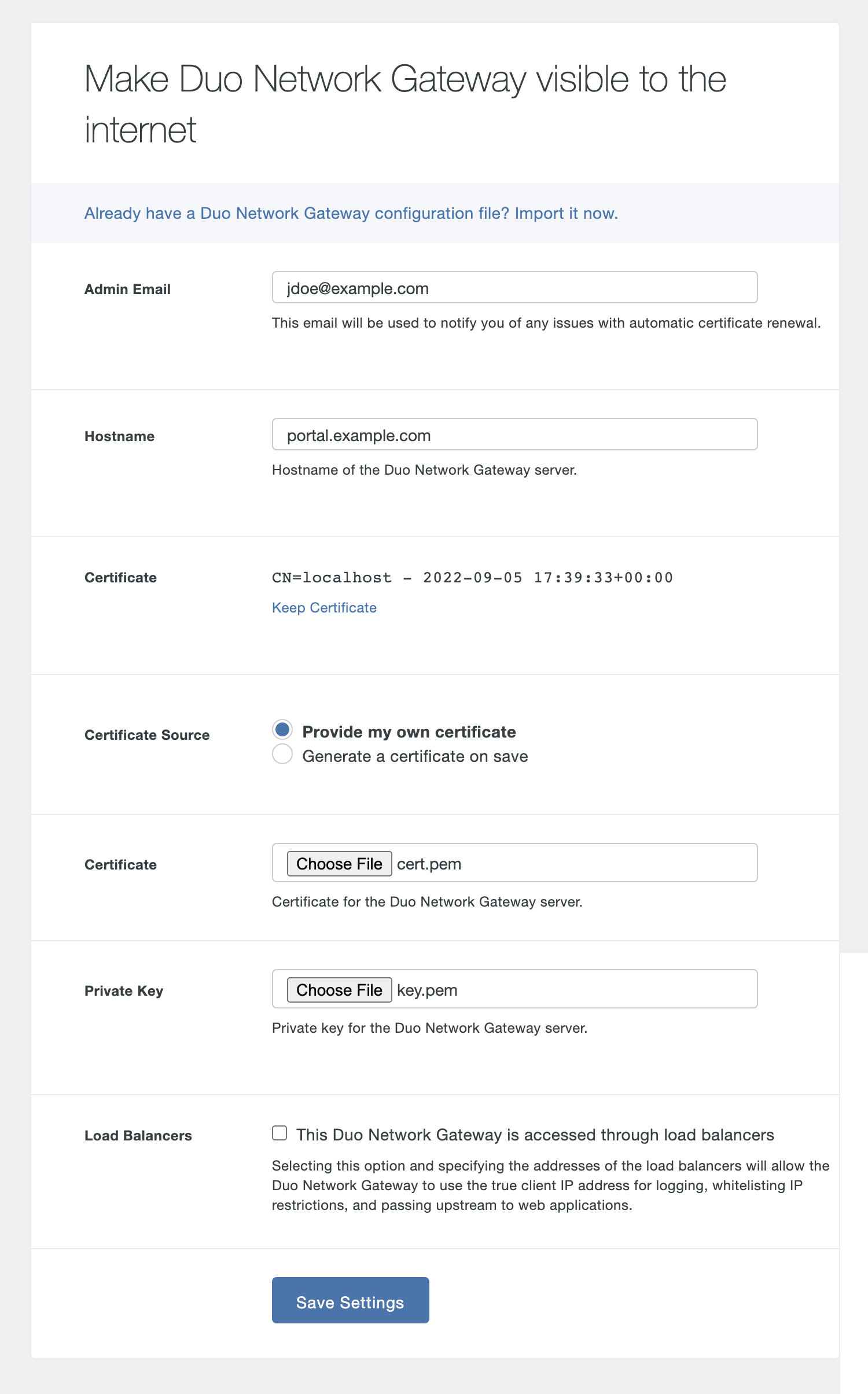This screenshot has width=868, height=1394.
Task: Click the Admin Email field label
Action: click(127, 289)
